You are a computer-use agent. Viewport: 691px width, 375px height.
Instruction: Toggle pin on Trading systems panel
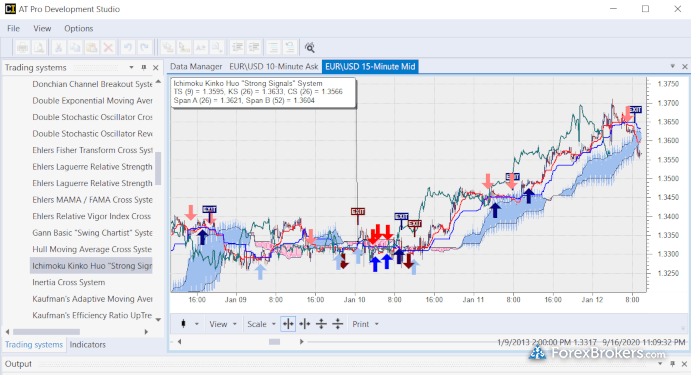tap(144, 67)
